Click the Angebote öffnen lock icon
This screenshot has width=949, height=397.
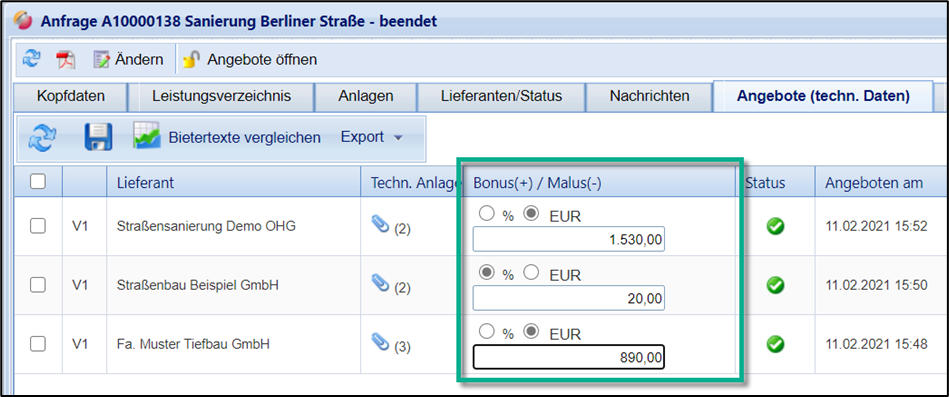pos(191,59)
